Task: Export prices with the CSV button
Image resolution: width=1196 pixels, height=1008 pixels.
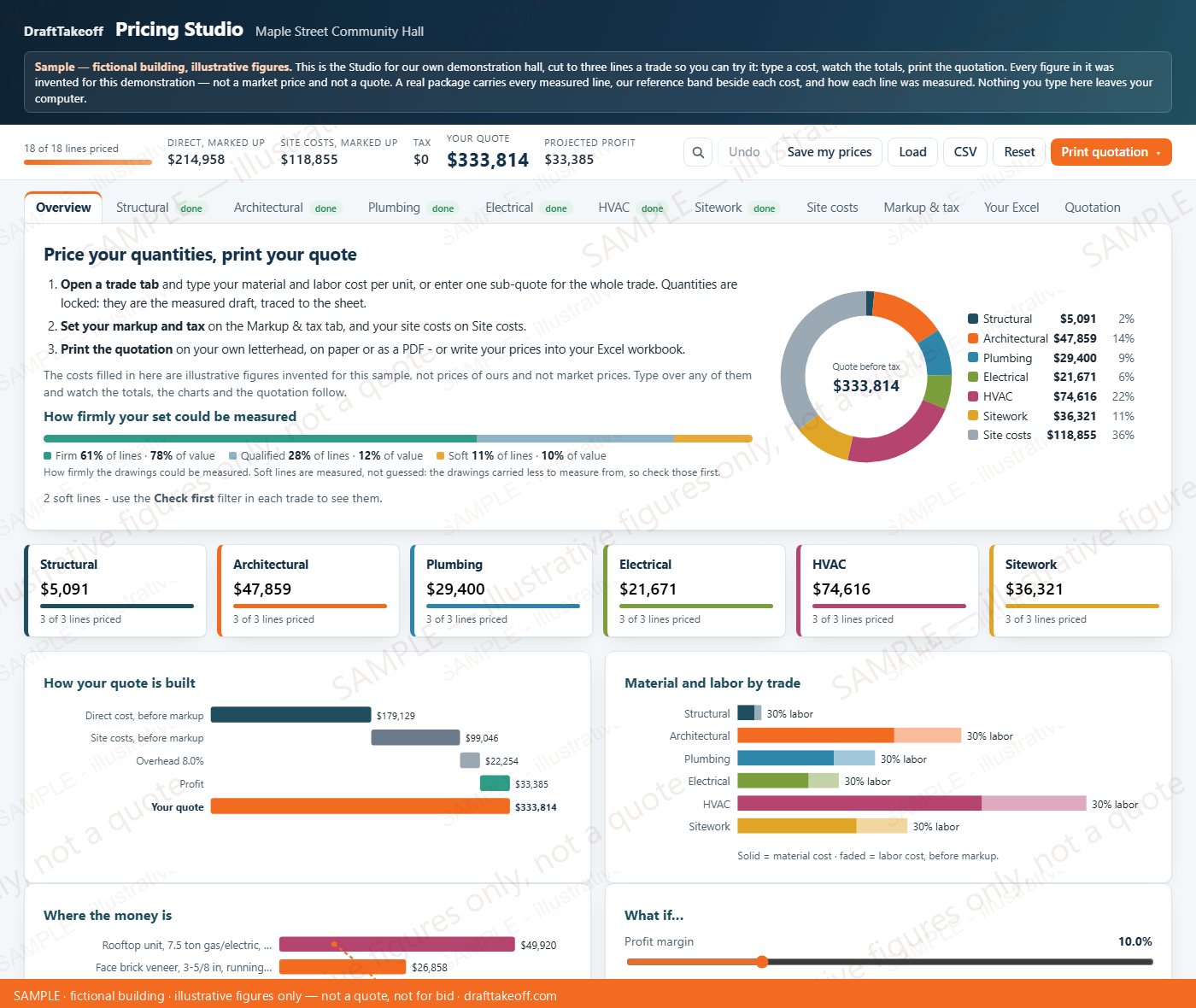Action: pyautogui.click(x=965, y=152)
